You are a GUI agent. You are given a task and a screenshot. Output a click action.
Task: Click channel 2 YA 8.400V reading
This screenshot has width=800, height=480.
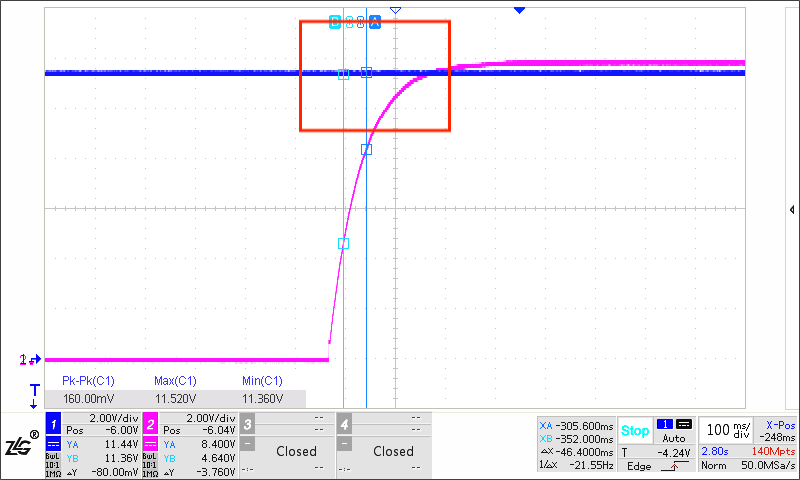tap(199, 445)
